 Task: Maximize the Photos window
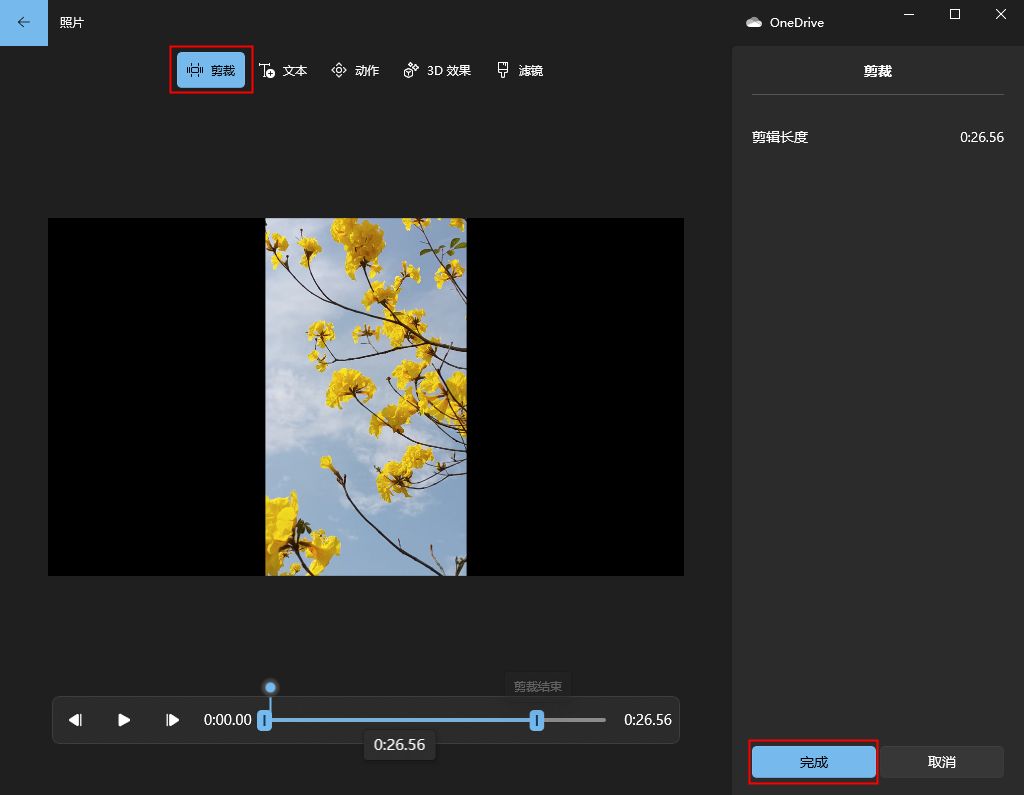click(x=955, y=14)
